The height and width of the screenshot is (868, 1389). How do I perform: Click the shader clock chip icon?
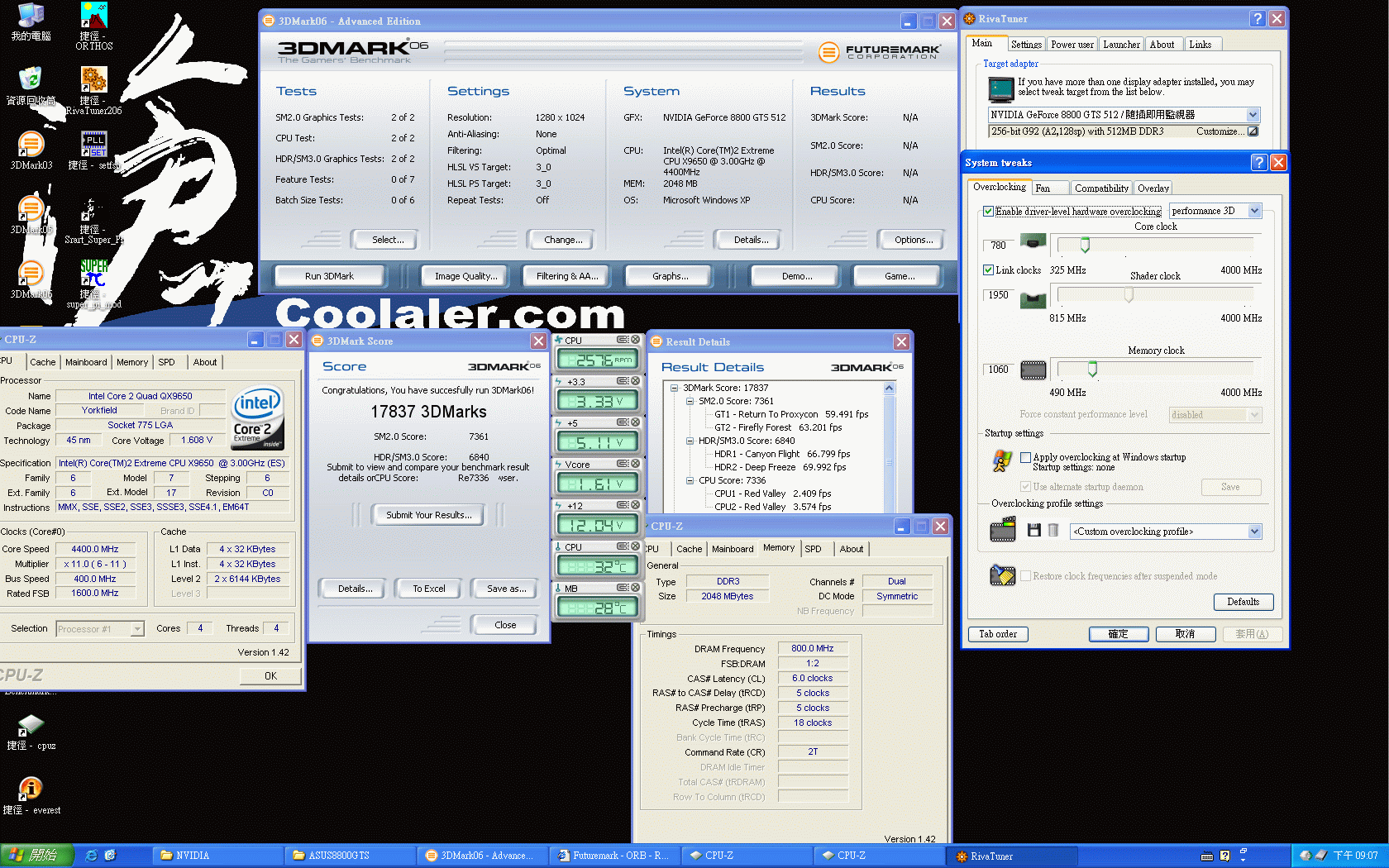pyautogui.click(x=1033, y=299)
